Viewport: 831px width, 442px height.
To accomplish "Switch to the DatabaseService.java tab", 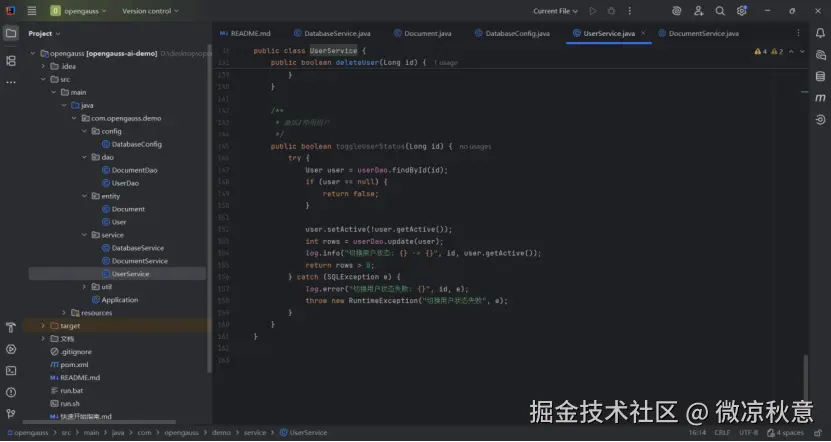I will click(332, 33).
